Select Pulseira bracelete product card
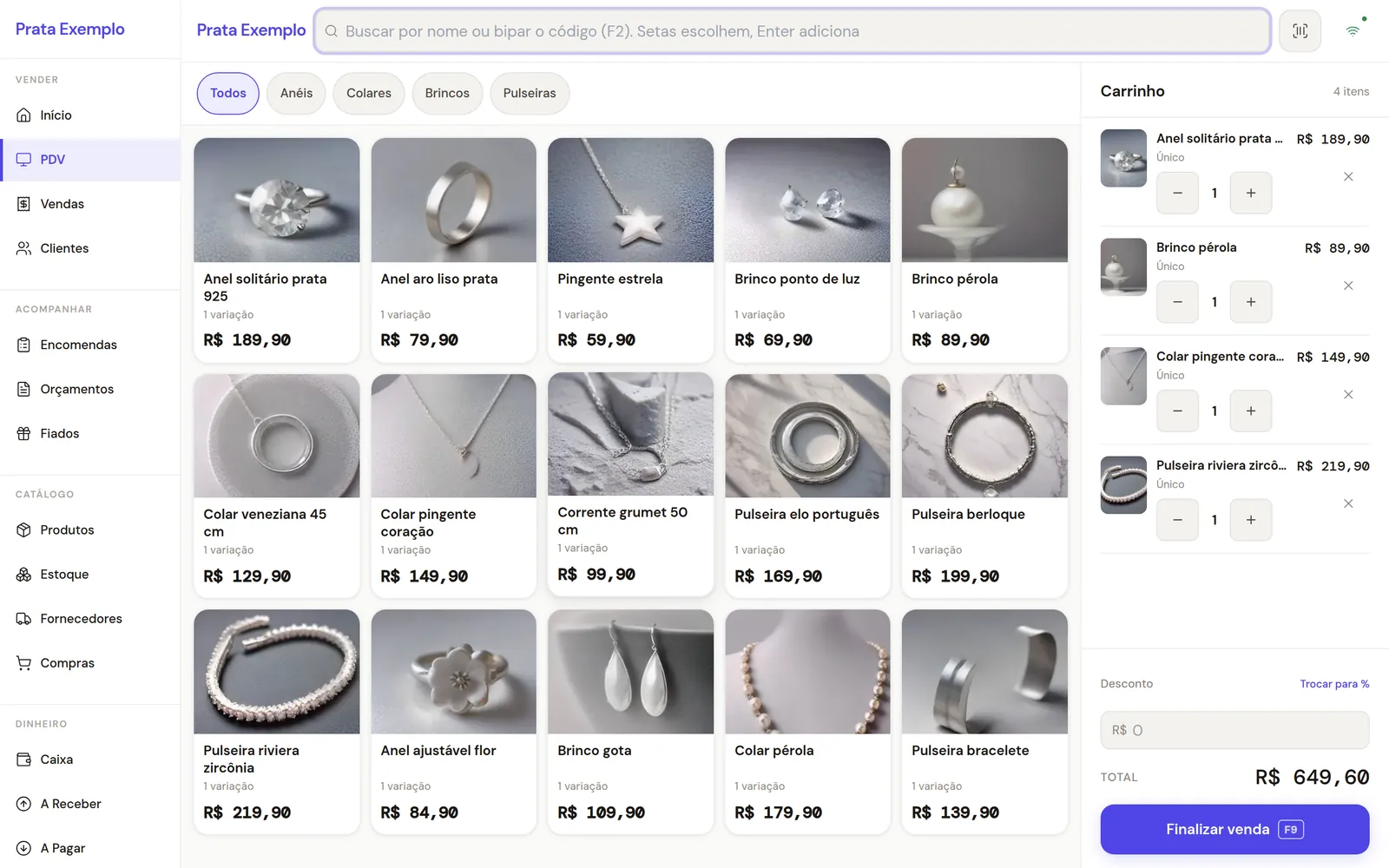The width and height of the screenshot is (1389, 868). [984, 722]
